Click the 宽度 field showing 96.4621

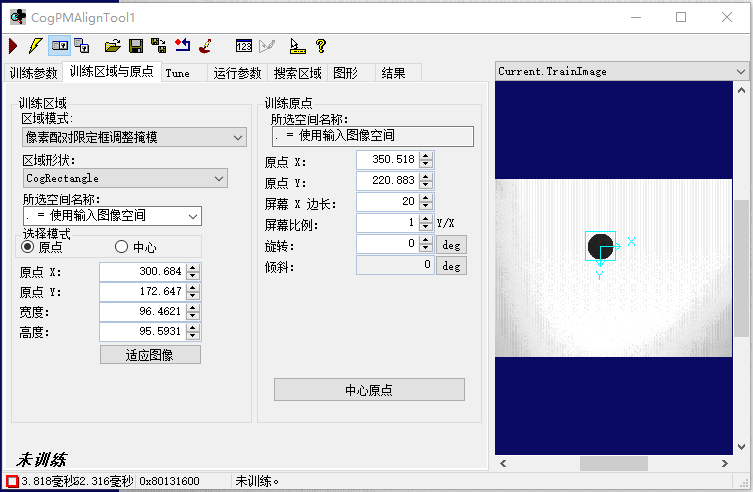click(x=143, y=312)
